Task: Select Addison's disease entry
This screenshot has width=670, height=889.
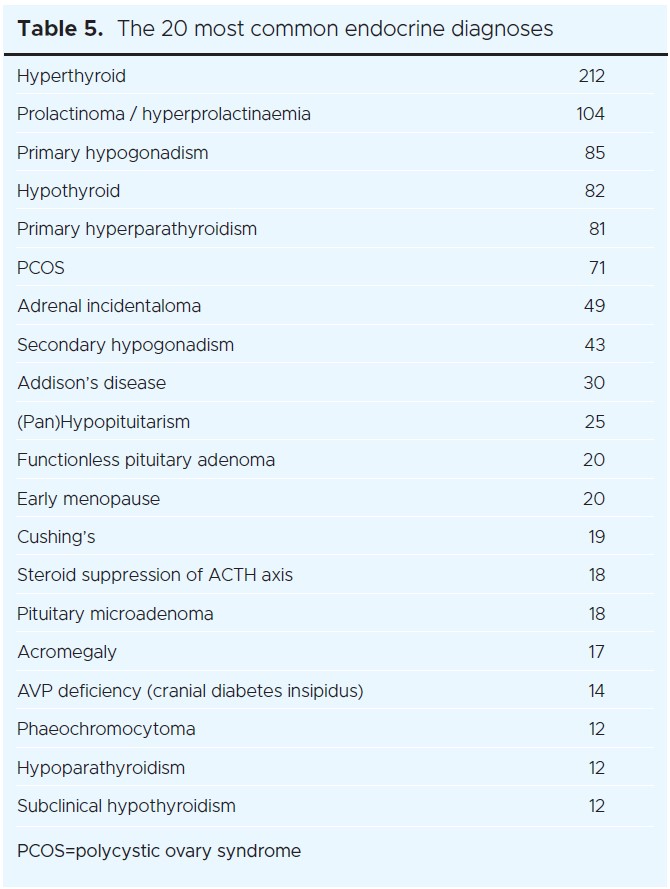Action: tap(91, 383)
